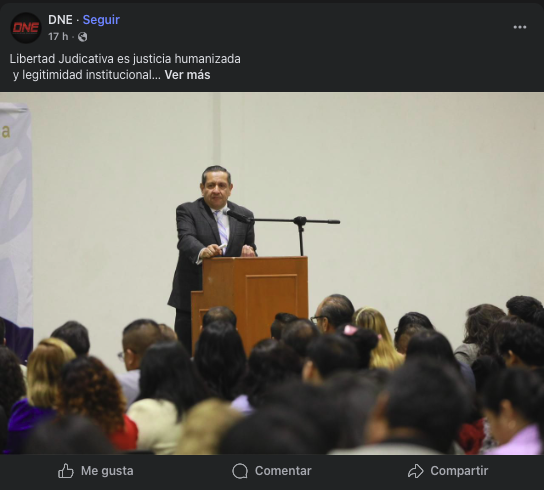Viewport: 544px width, 490px height.
Task: Open the DNE page name link
Action: point(60,20)
